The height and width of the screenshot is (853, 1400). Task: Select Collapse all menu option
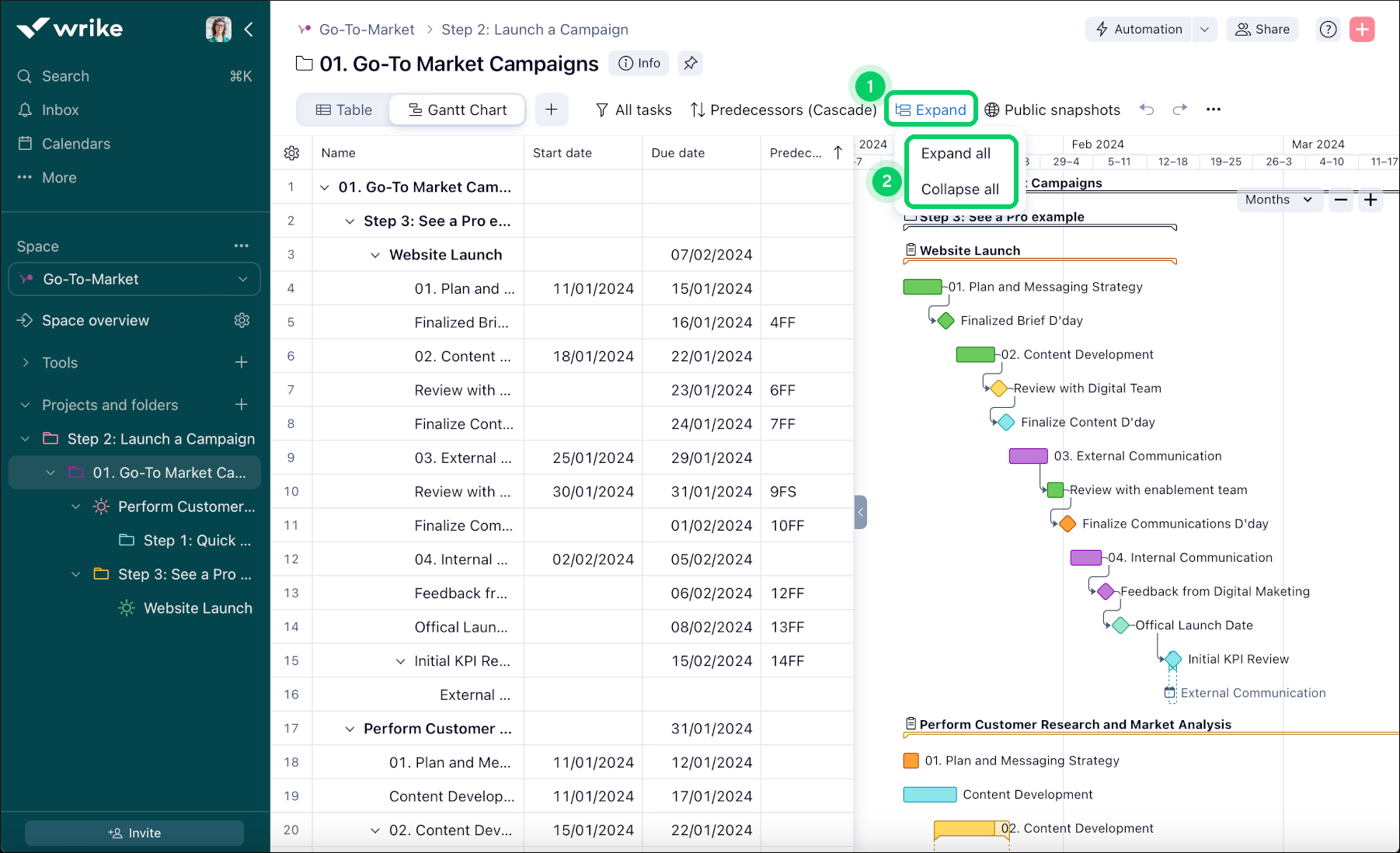[959, 189]
